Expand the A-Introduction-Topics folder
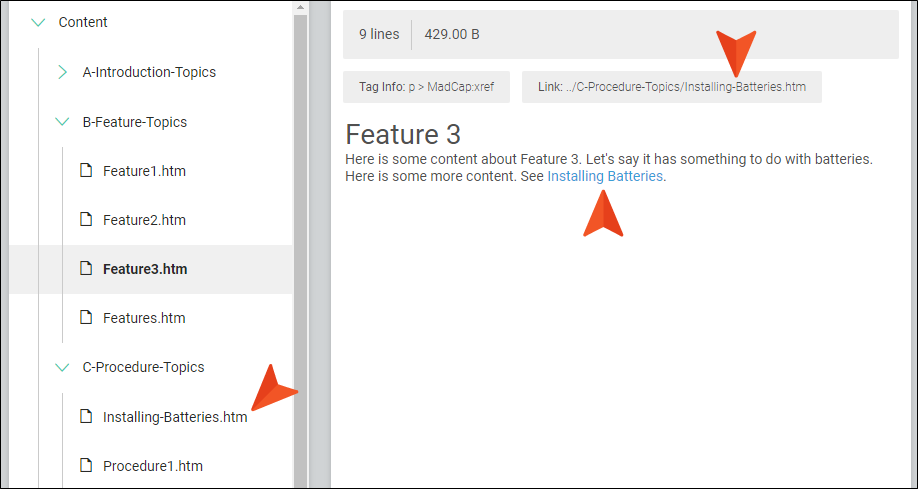 point(62,72)
